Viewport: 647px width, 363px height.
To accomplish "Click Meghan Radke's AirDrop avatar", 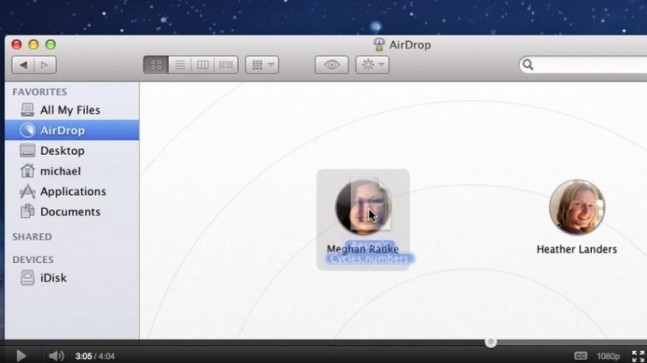I will 363,207.
